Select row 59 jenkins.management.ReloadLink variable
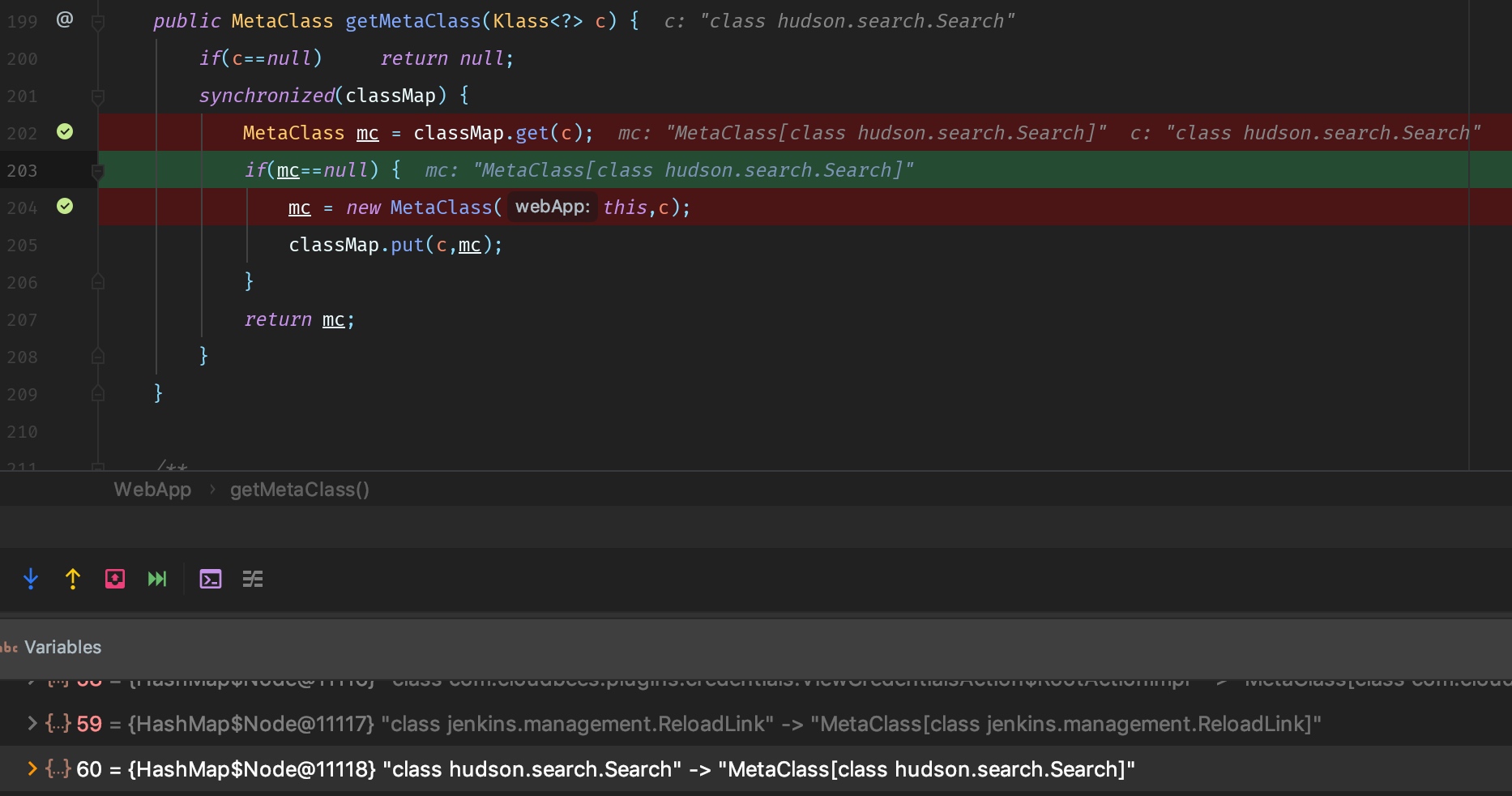Screen dimensions: 1512x796 pyautogui.click(x=756, y=723)
